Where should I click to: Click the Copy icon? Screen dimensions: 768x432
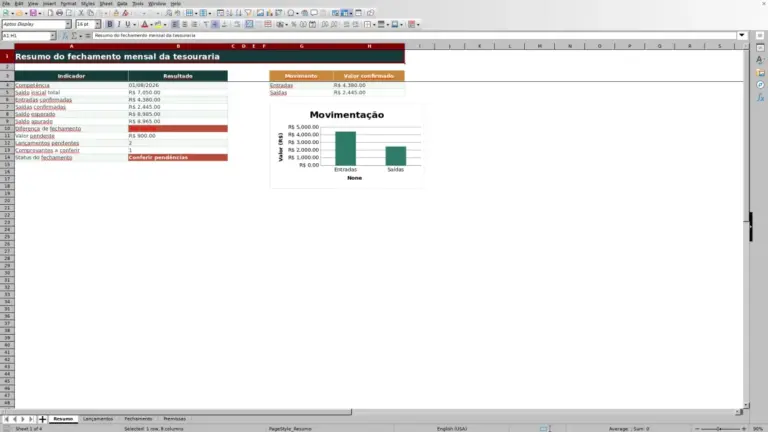(90, 13)
